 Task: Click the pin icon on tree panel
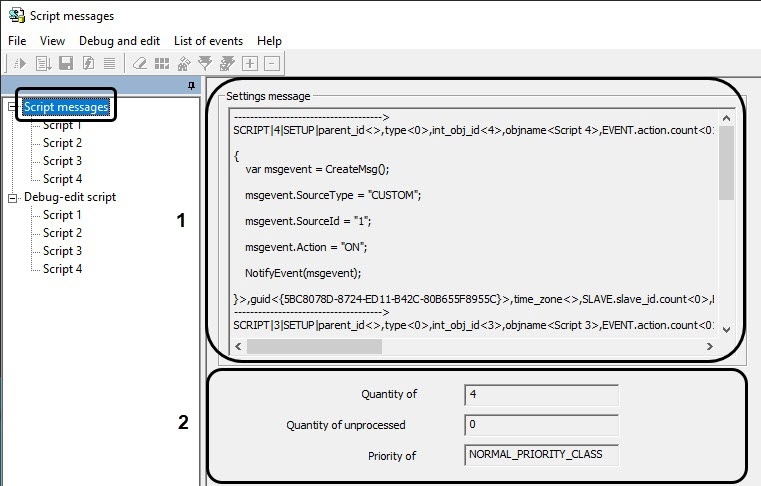[x=191, y=87]
